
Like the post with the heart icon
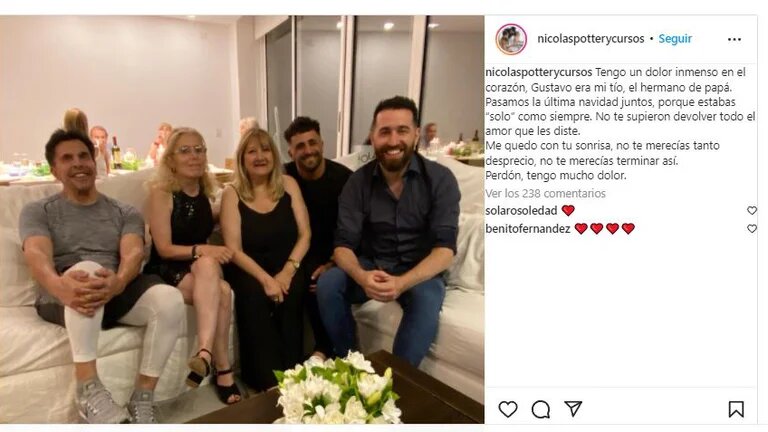pos(508,409)
